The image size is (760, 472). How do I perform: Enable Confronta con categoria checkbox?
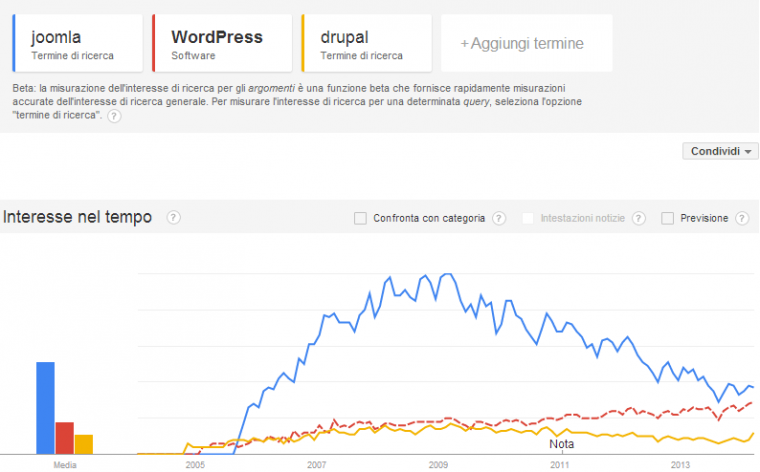click(360, 219)
